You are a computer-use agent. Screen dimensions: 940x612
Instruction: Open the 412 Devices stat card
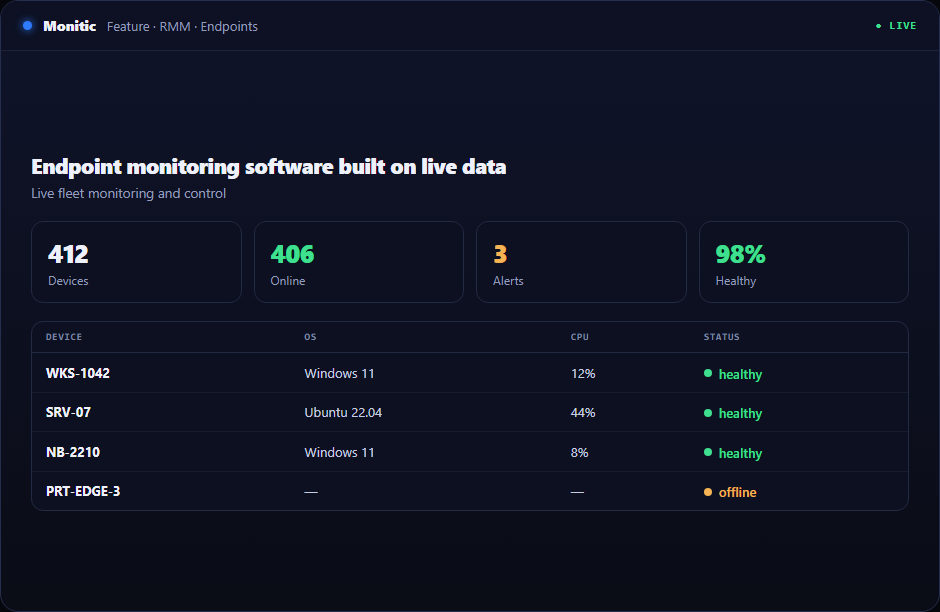click(137, 262)
